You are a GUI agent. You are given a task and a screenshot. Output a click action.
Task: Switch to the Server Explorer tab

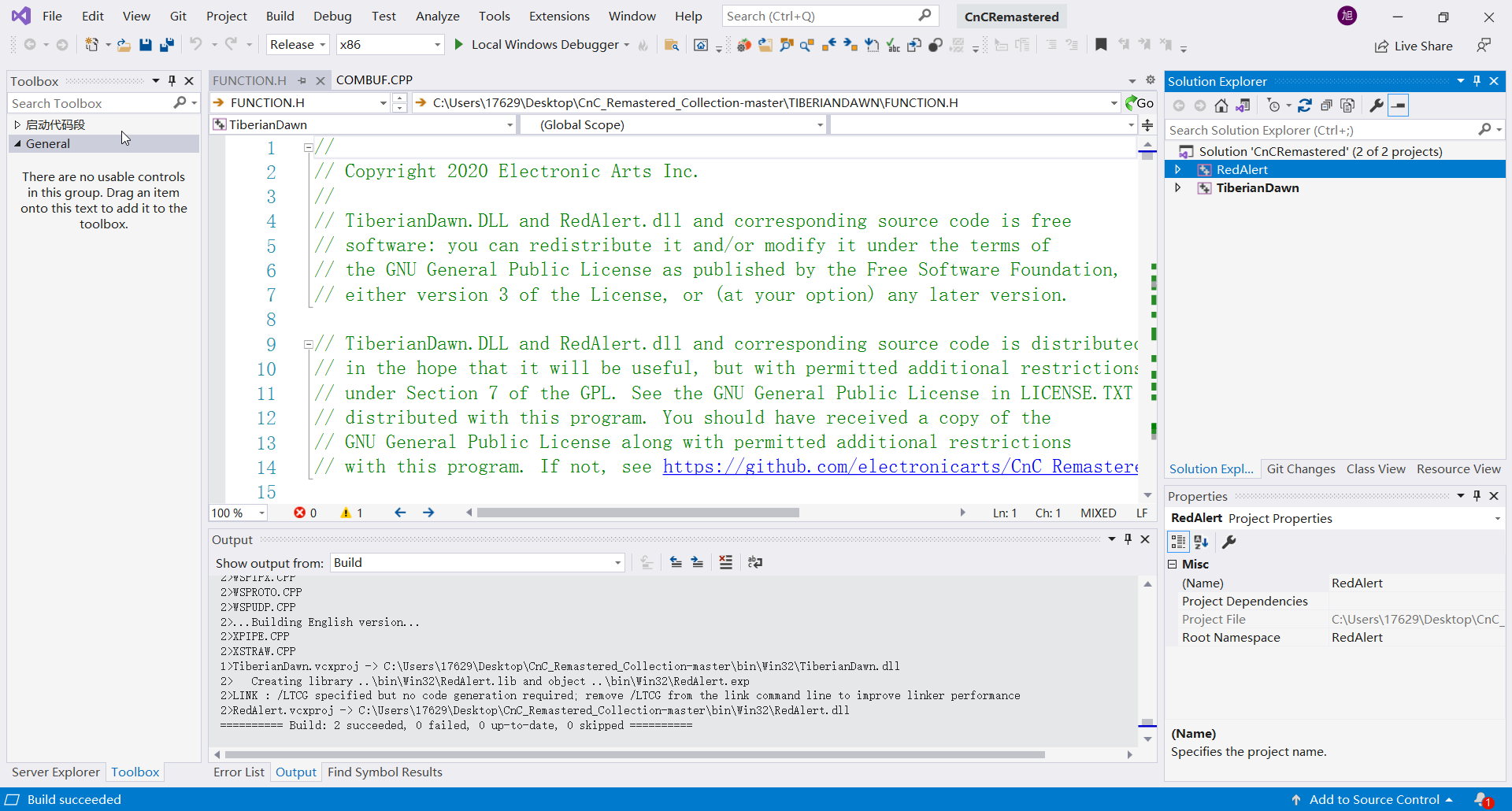[x=56, y=772]
